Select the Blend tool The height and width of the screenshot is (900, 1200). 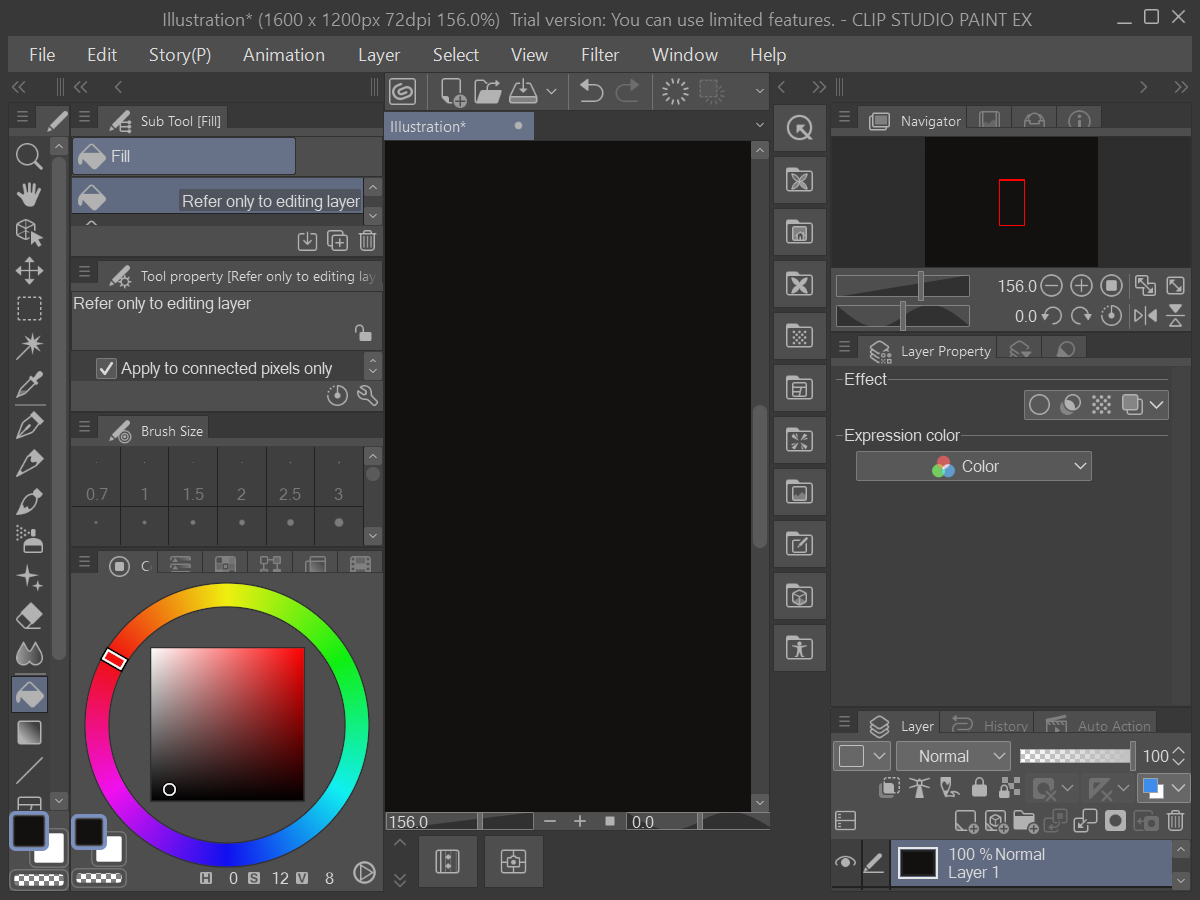click(29, 654)
